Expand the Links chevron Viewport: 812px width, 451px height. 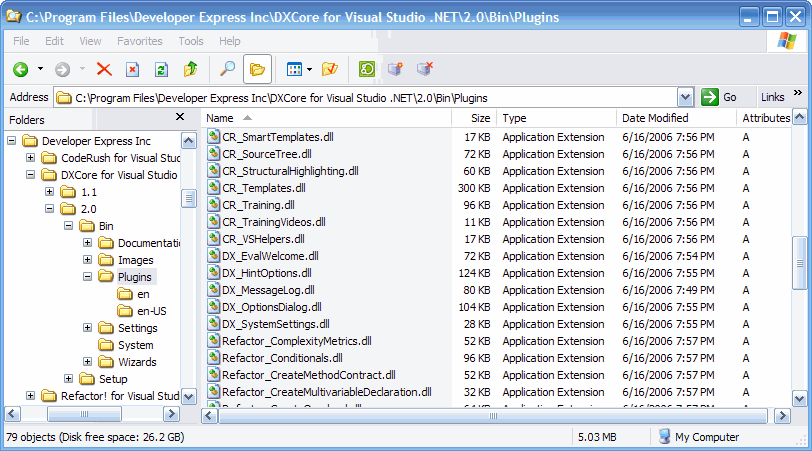pyautogui.click(x=798, y=93)
